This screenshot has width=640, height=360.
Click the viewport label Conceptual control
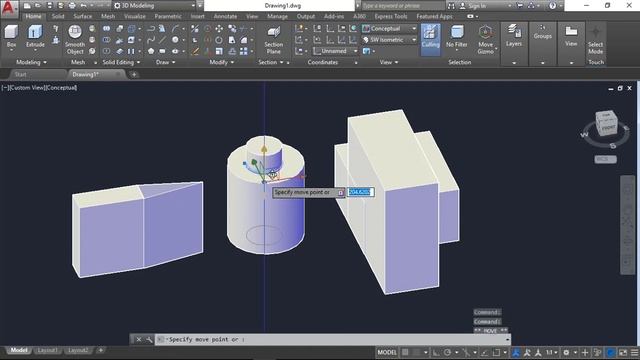(61, 88)
